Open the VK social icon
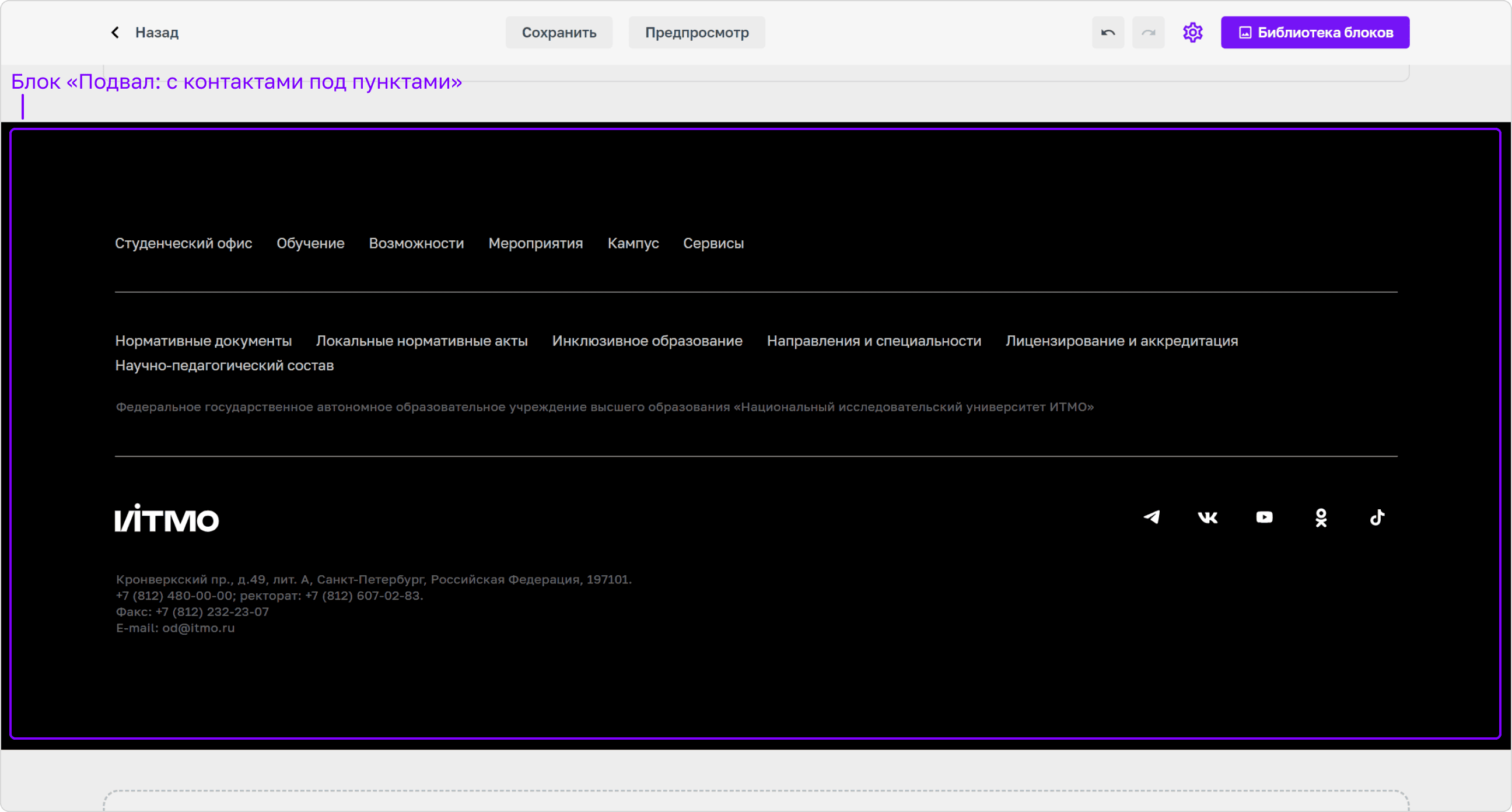 1207,517
